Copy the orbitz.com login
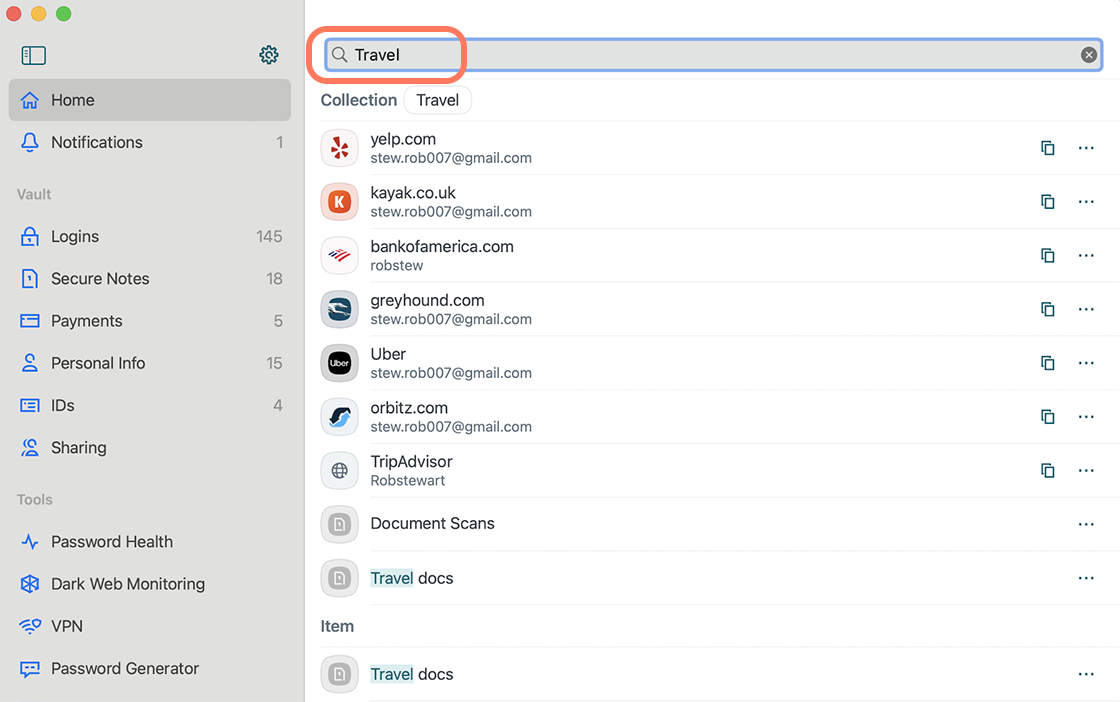 click(x=1047, y=416)
